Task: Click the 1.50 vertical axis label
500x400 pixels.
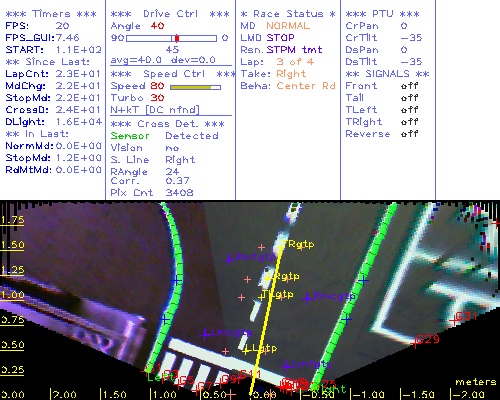Action: coord(12,245)
